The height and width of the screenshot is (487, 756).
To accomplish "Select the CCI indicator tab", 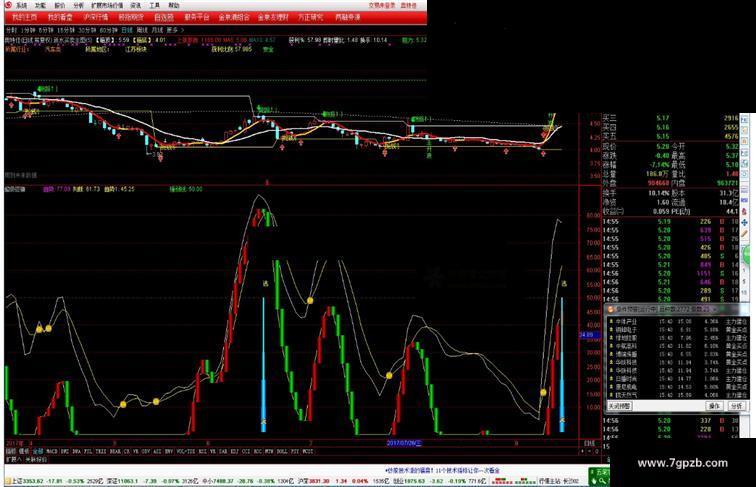I will 247,452.
